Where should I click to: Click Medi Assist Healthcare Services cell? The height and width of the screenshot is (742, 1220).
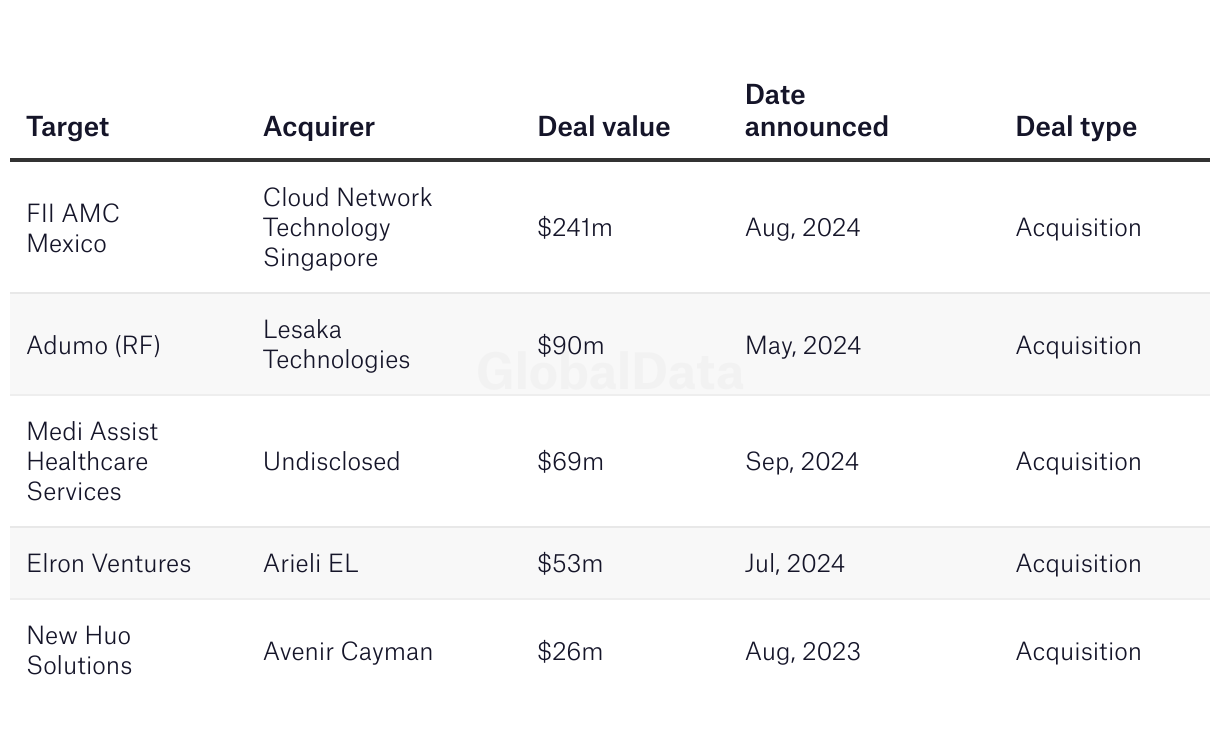coord(93,462)
